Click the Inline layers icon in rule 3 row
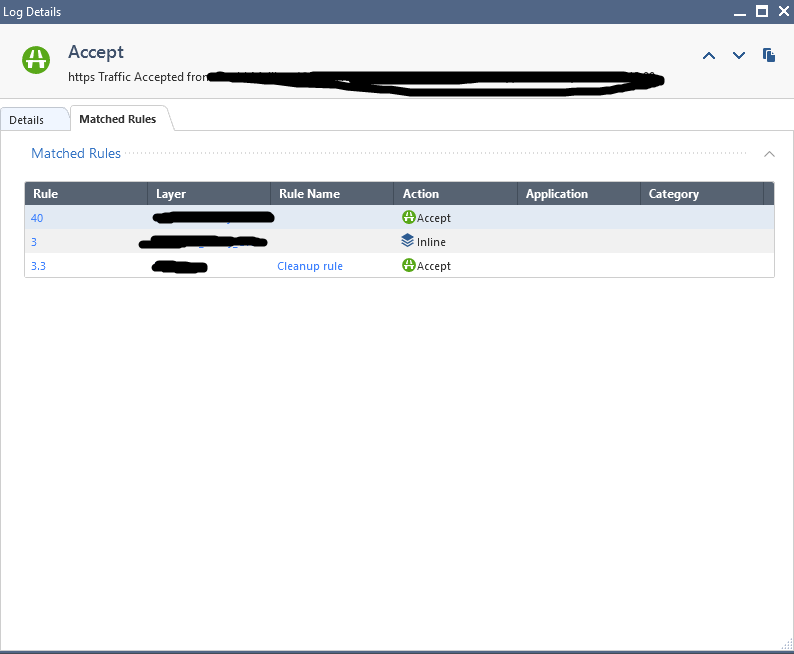 pyautogui.click(x=408, y=242)
